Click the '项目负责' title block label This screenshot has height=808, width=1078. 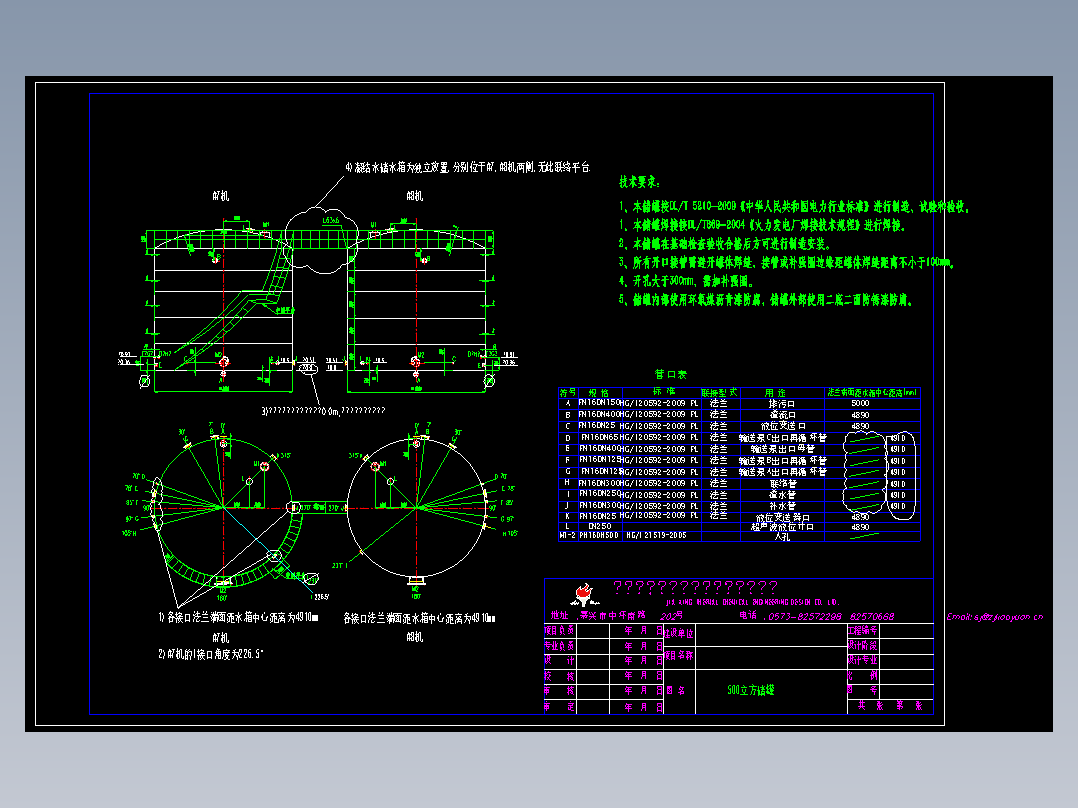point(560,630)
